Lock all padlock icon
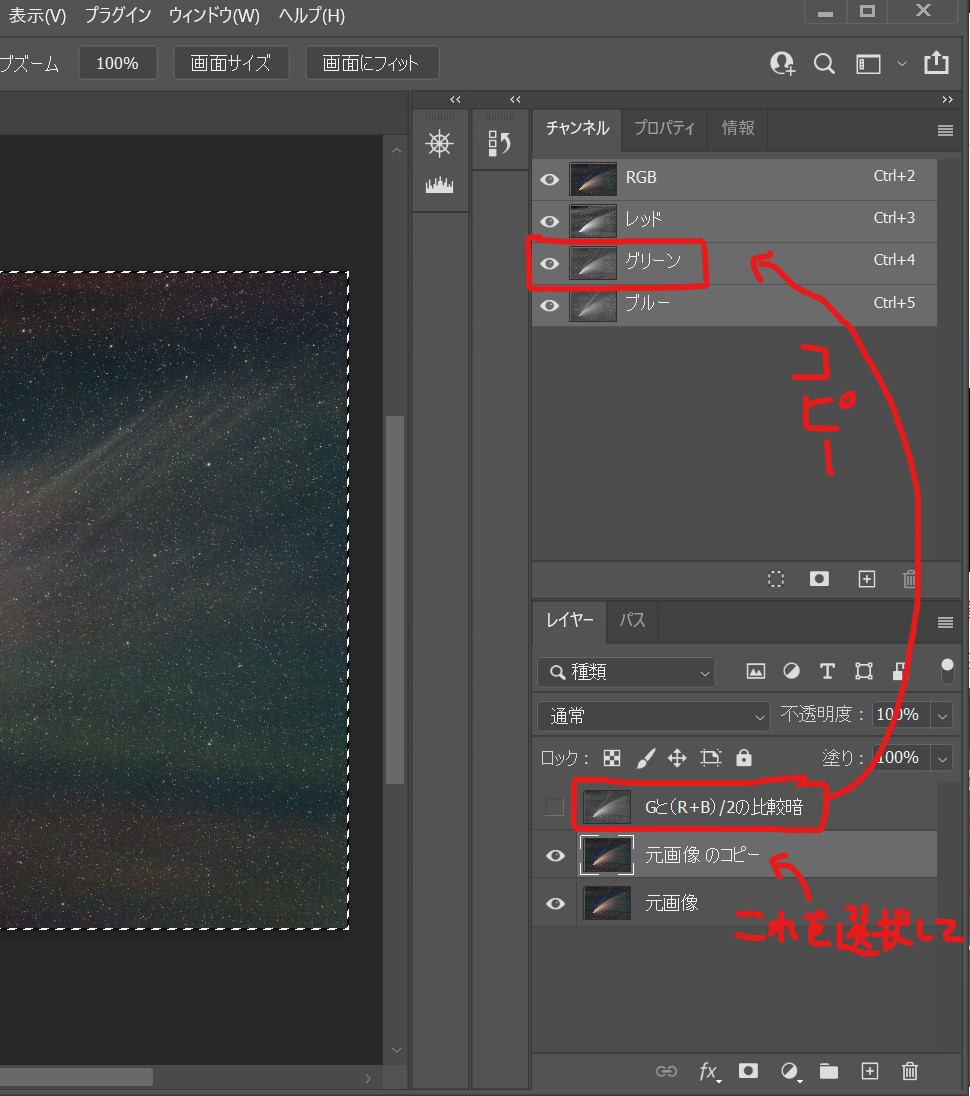The width and height of the screenshot is (970, 1096). coord(744,758)
